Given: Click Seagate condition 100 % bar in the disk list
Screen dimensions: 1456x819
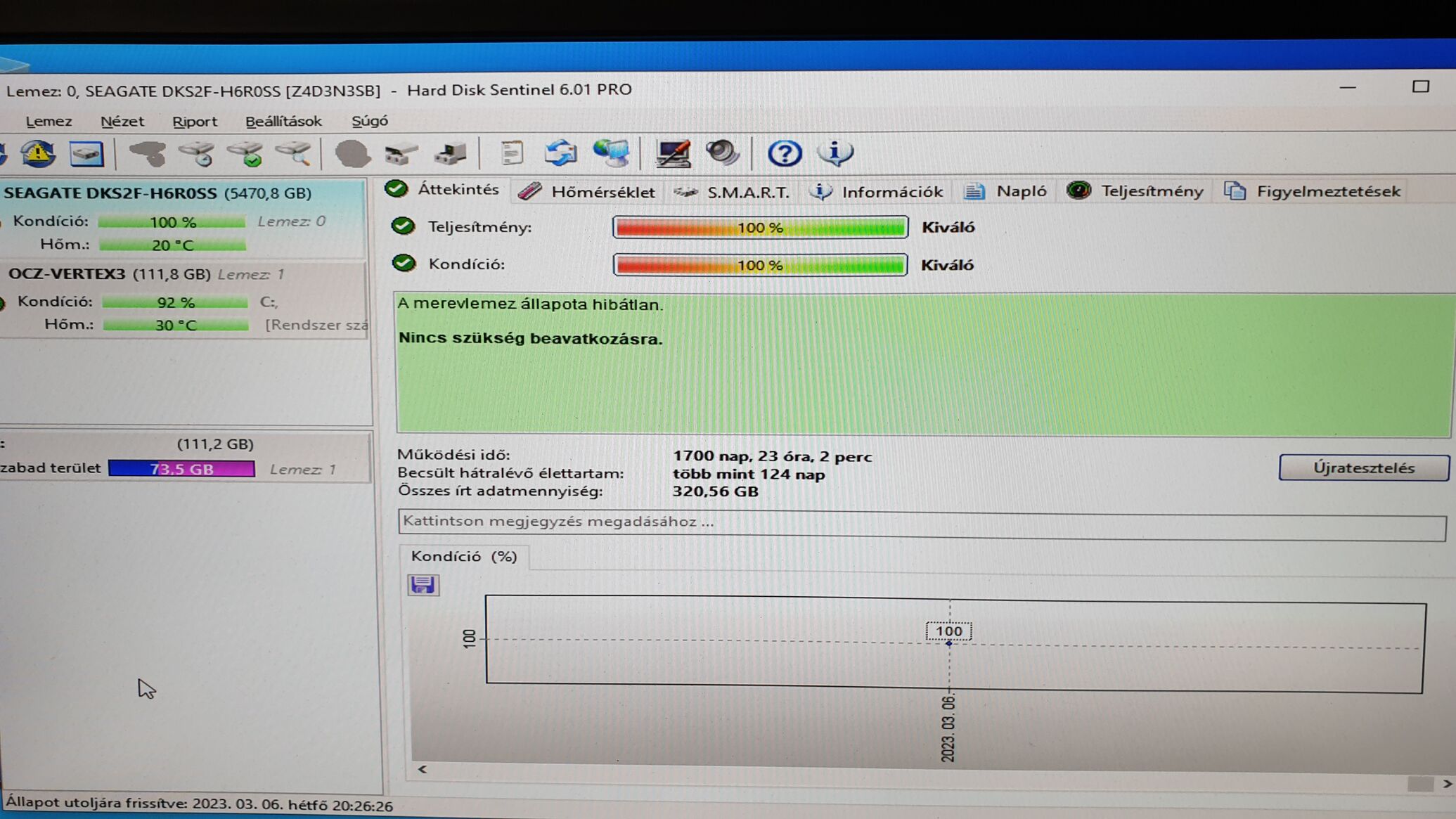Looking at the screenshot, I should pyautogui.click(x=172, y=222).
